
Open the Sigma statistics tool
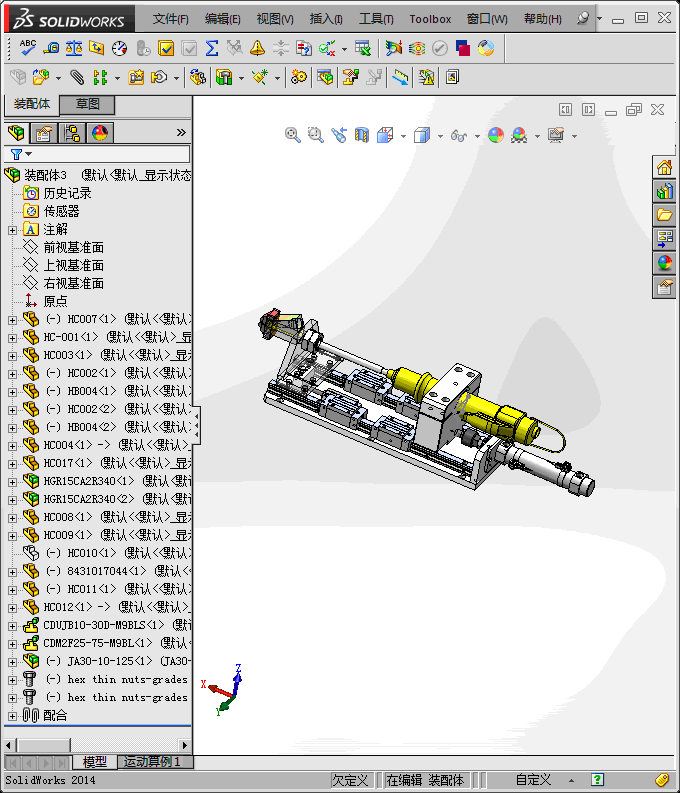pyautogui.click(x=212, y=48)
